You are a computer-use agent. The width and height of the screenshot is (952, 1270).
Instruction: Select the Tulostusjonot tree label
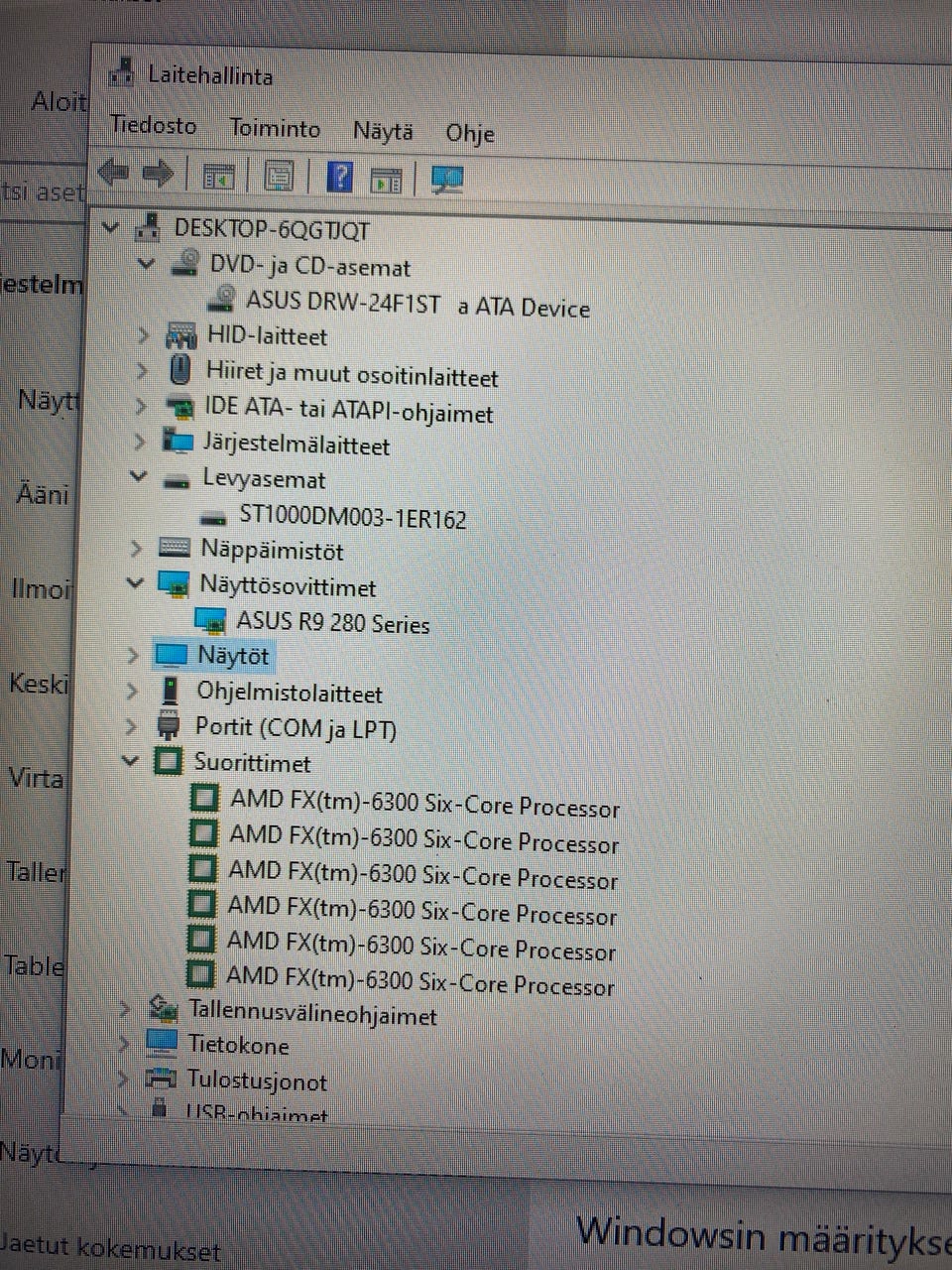pyautogui.click(x=257, y=1081)
